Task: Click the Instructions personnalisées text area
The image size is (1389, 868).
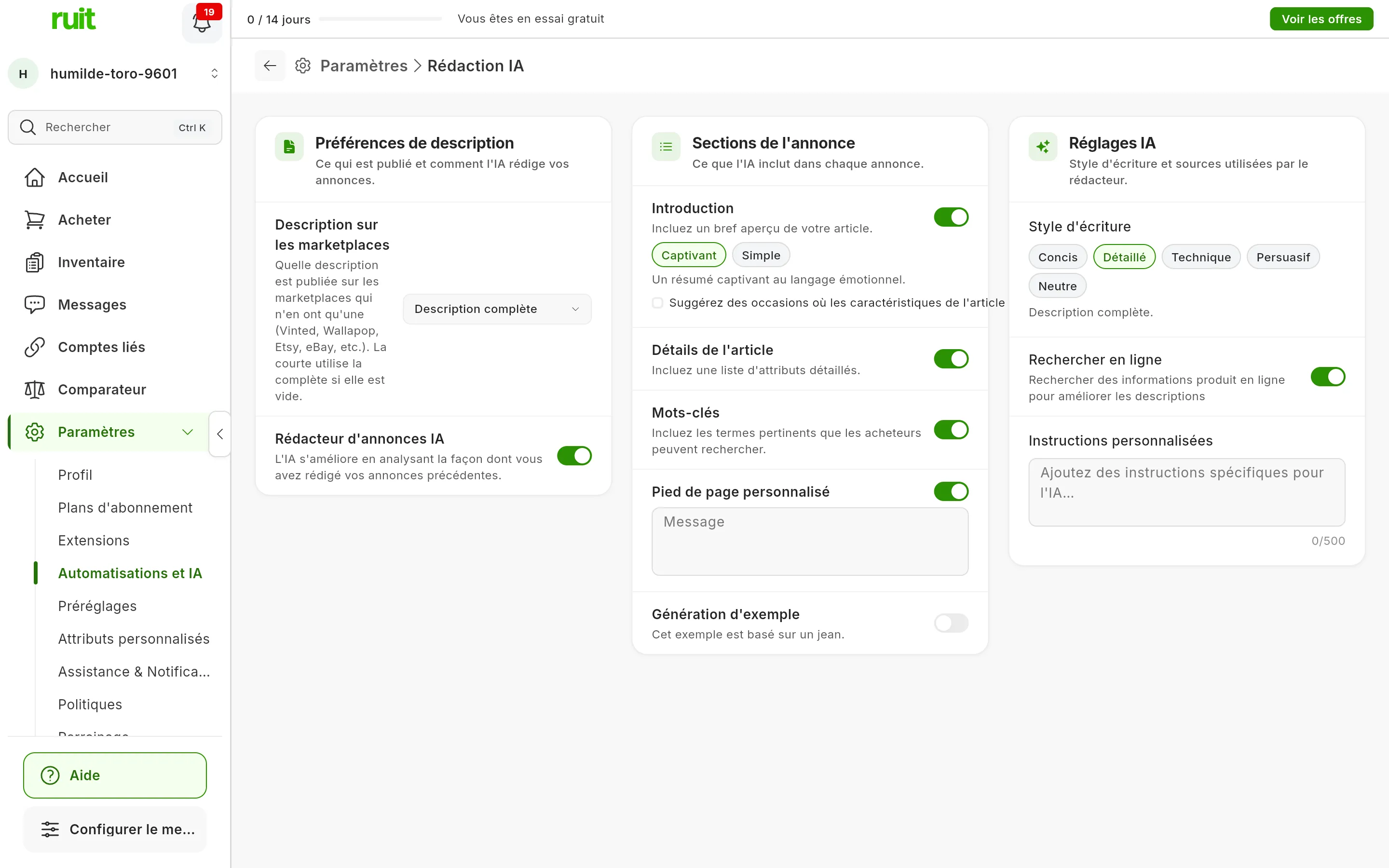Action: pos(1186,492)
